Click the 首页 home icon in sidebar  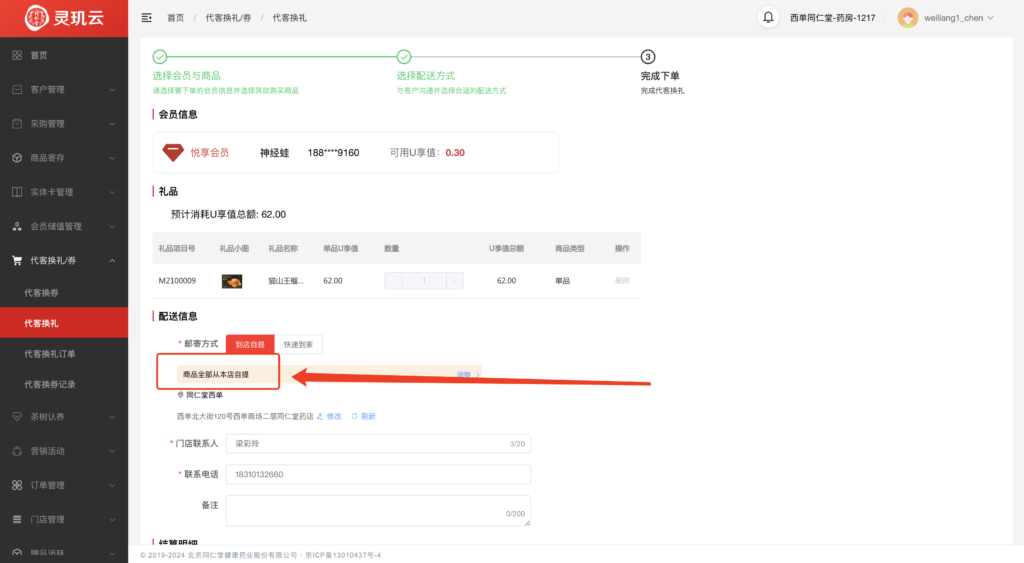point(17,55)
